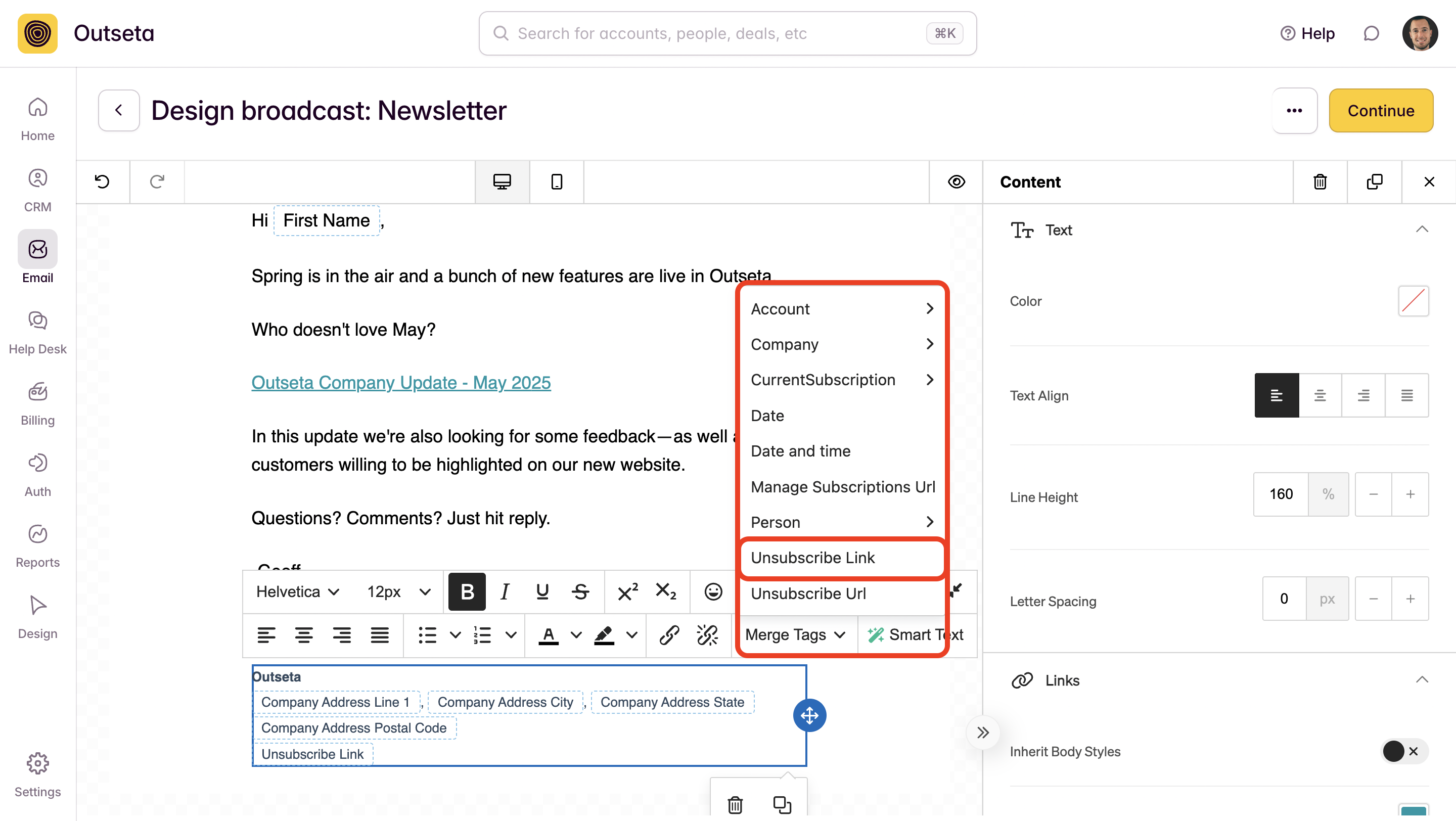Toggle Inherit Body Styles switch

point(1403,751)
